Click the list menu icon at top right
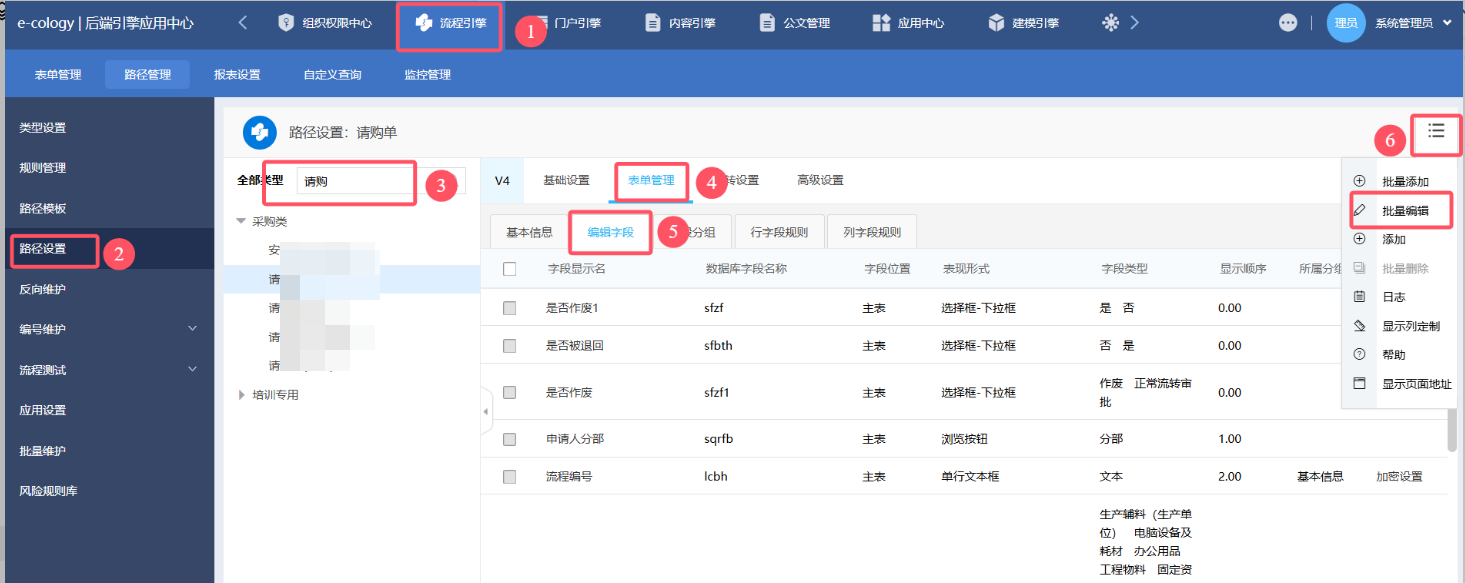1465x583 pixels. 1436,131
